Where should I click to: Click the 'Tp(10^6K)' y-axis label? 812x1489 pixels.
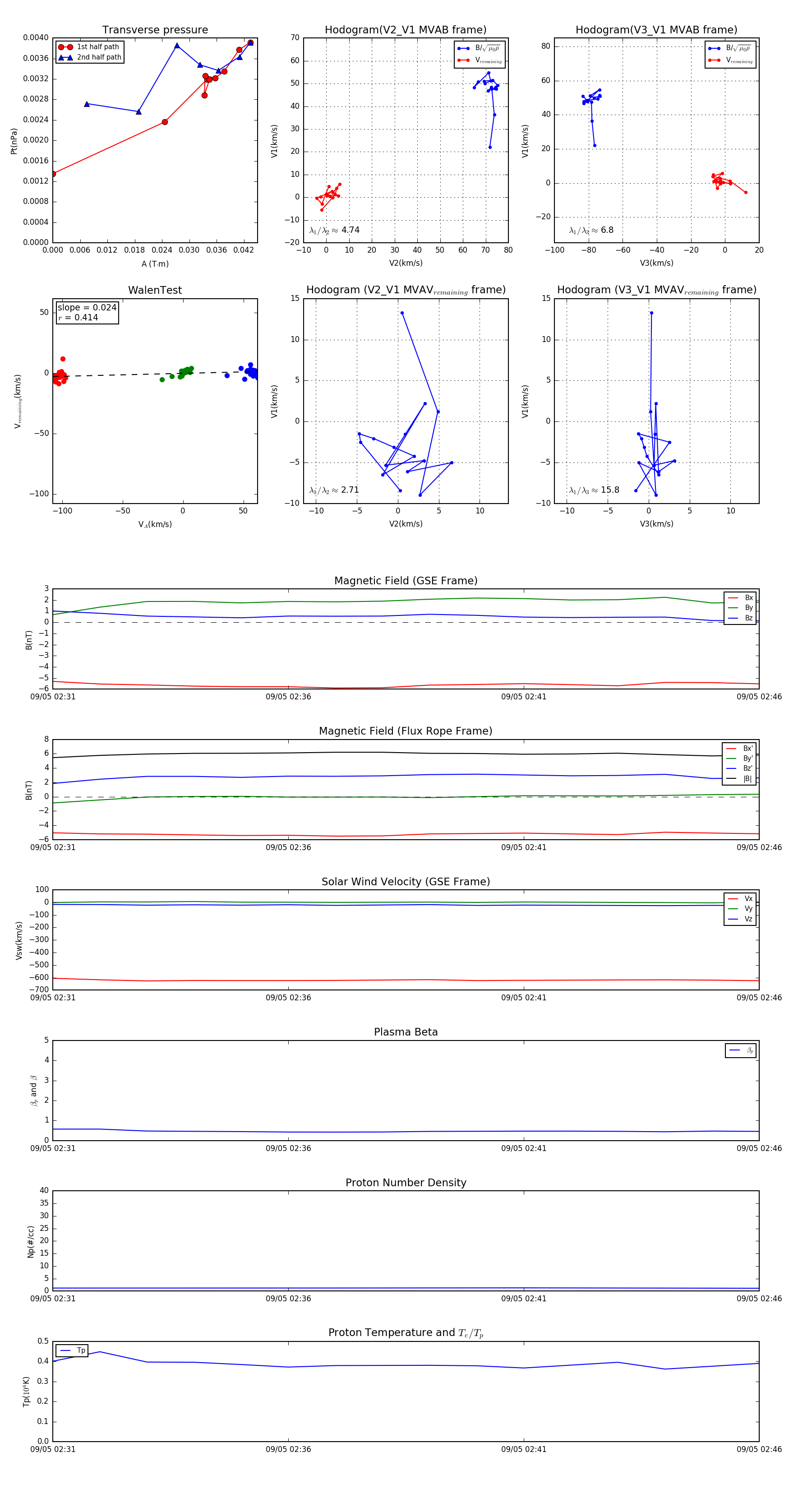click(26, 1392)
